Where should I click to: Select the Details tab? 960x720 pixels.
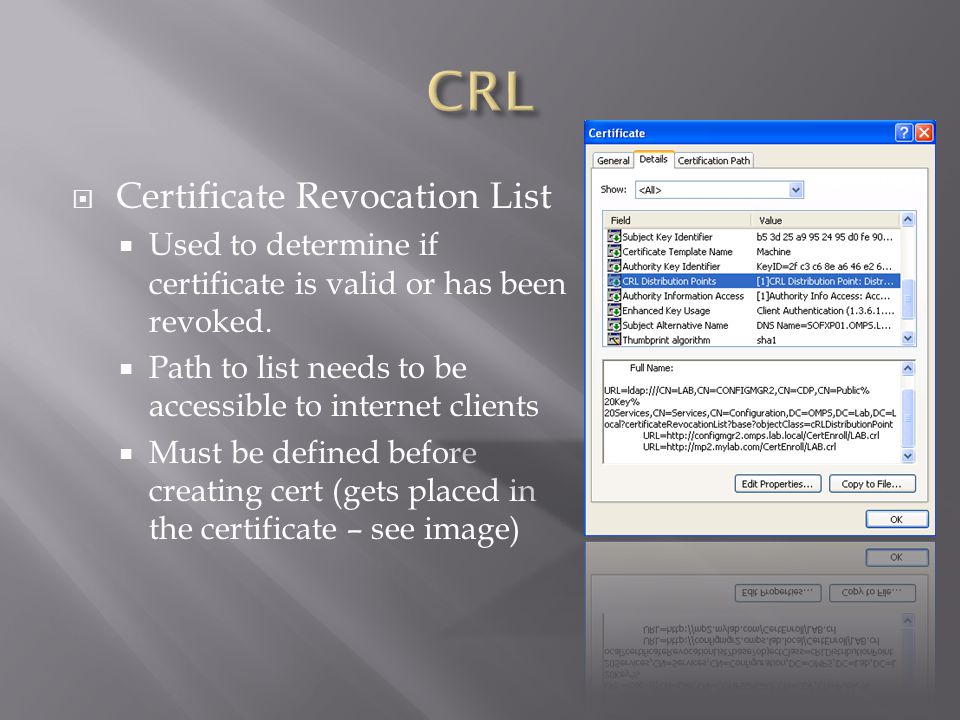(653, 159)
